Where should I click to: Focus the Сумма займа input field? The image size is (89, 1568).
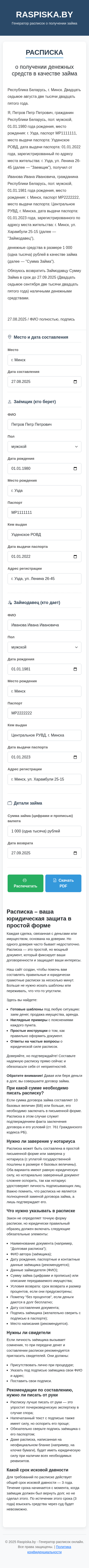coord(44,831)
